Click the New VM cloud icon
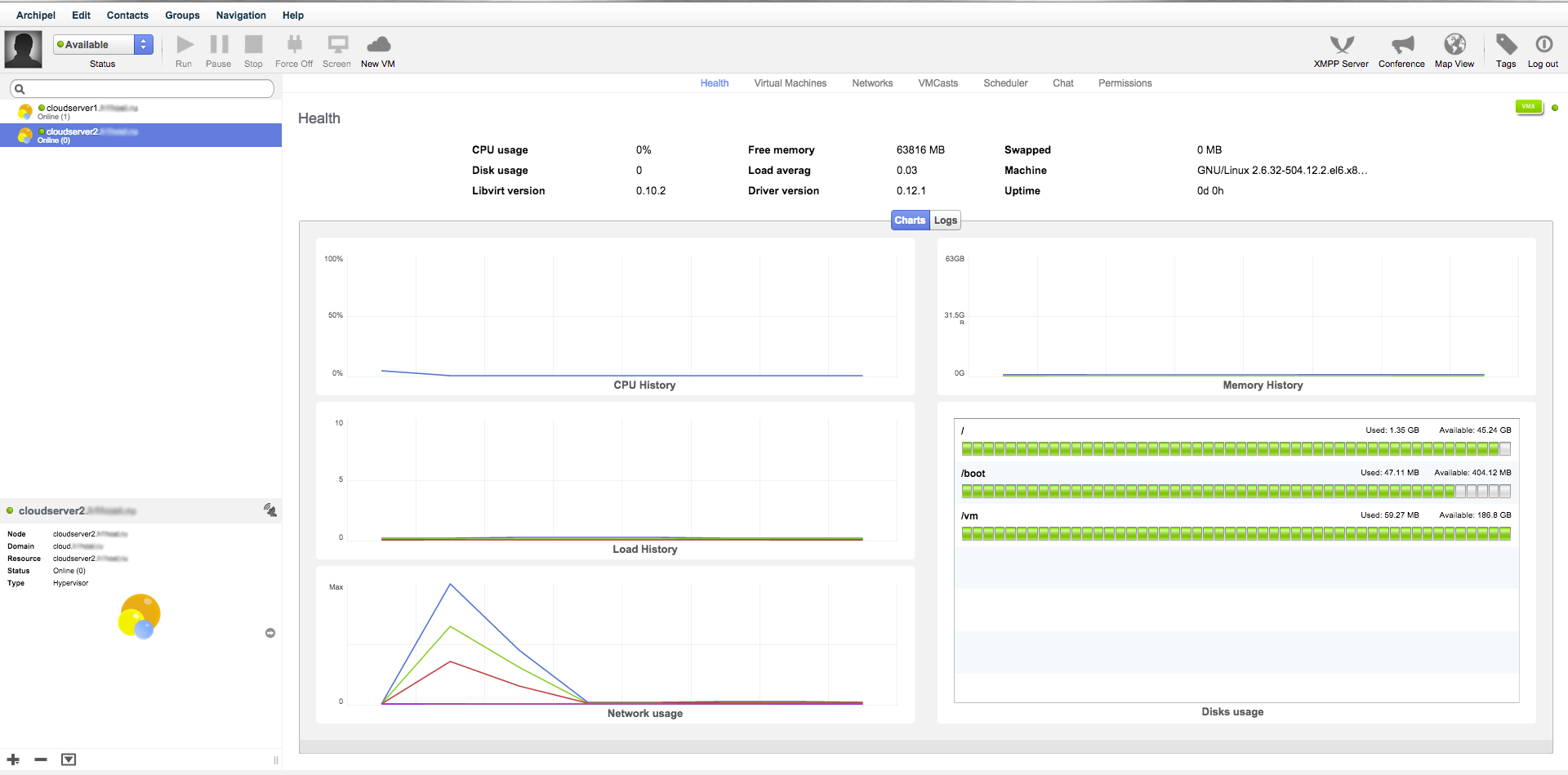1568x775 pixels. click(378, 45)
